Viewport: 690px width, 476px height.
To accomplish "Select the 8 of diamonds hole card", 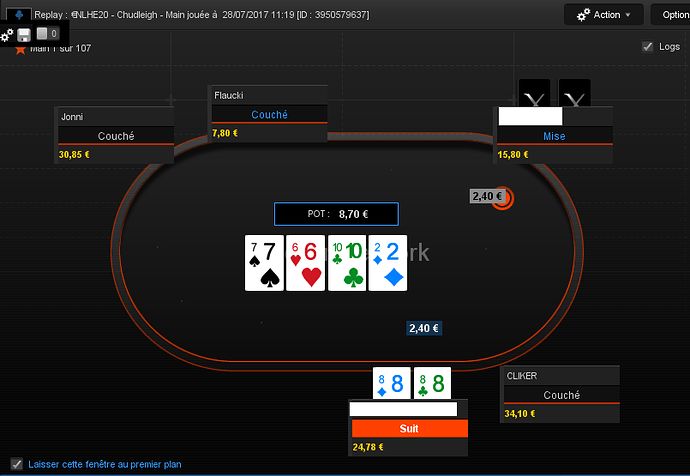I will pyautogui.click(x=391, y=383).
